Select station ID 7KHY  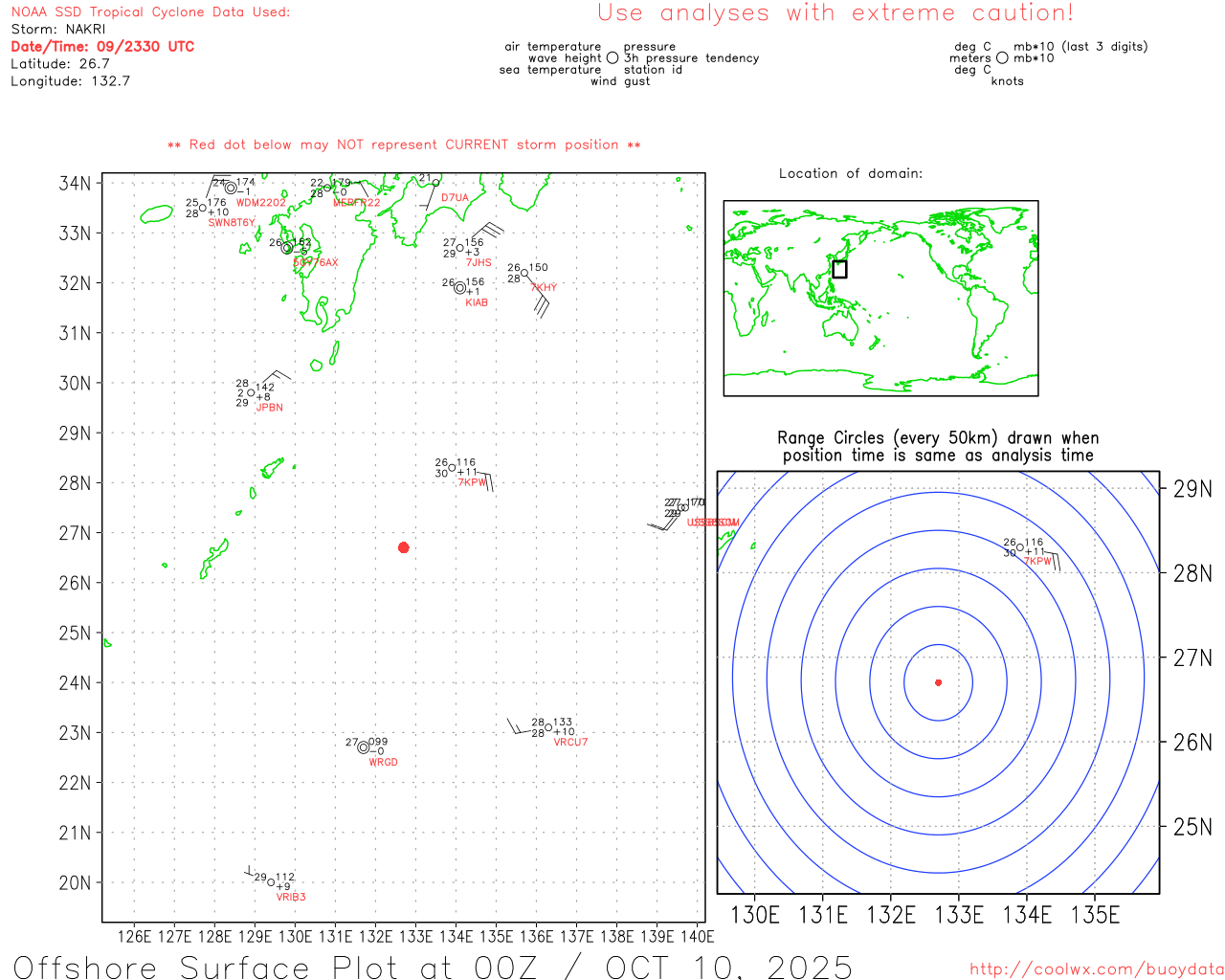click(544, 287)
